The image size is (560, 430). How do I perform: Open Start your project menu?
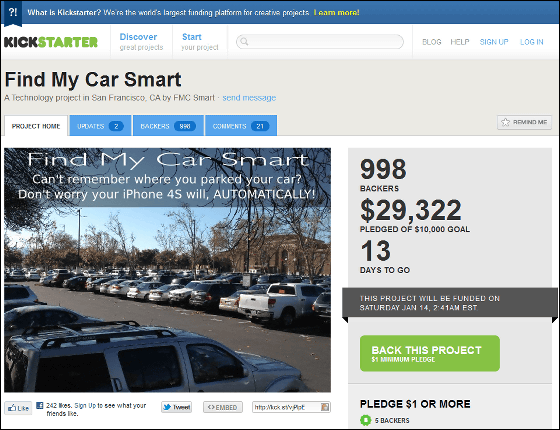click(x=200, y=42)
